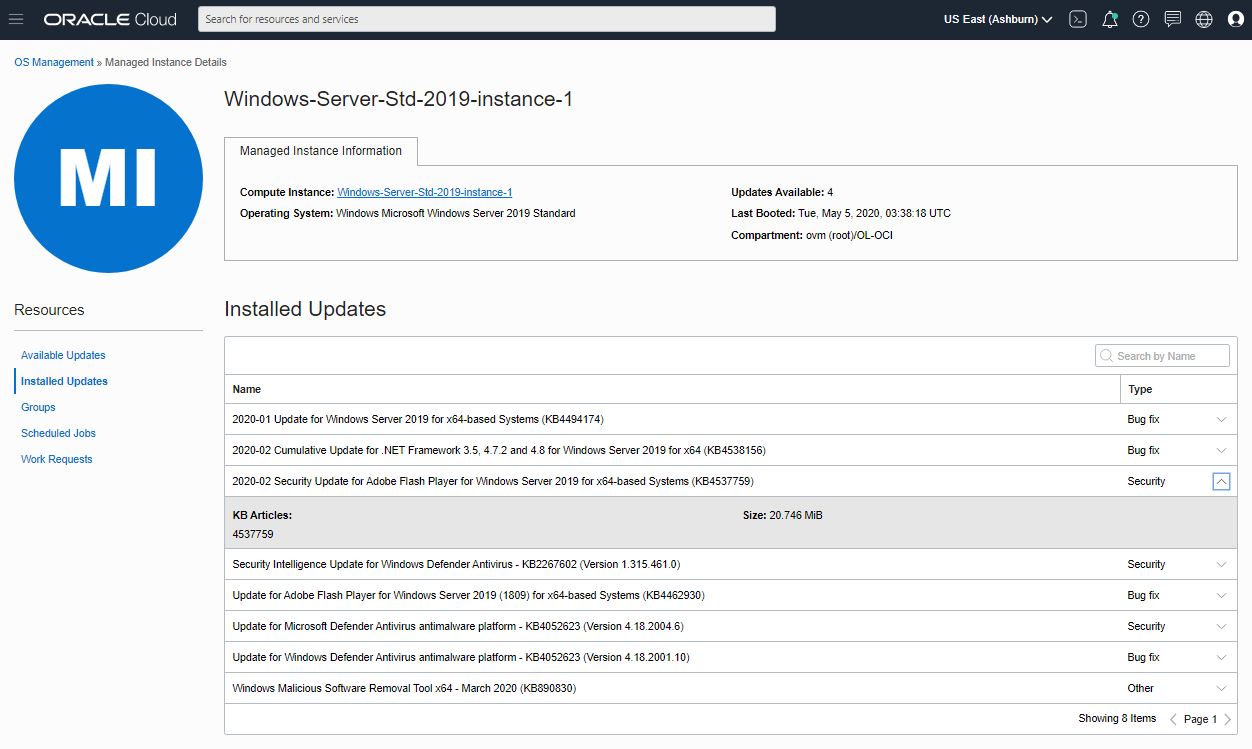Send feedback via the chat icon
Screen dimensions: 1252x749
1172,18
